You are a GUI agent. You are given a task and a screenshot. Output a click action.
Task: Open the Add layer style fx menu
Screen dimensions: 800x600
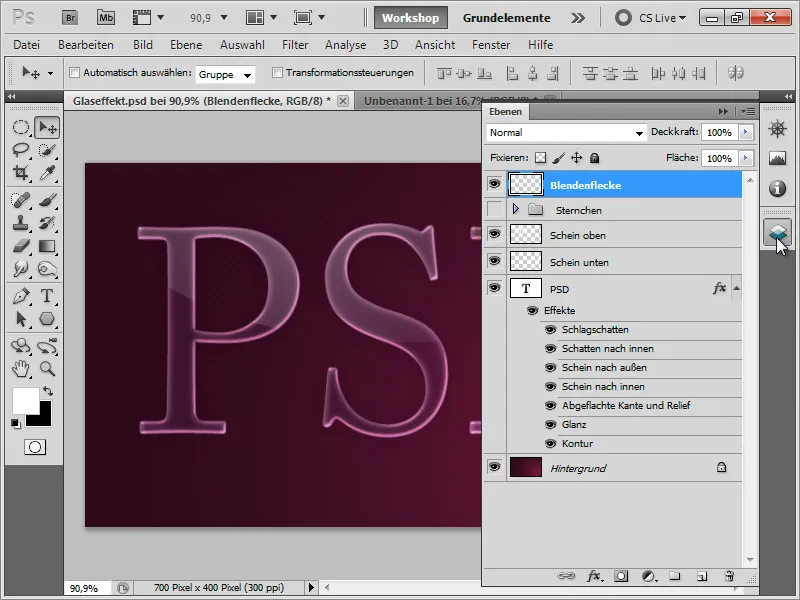tap(597, 576)
